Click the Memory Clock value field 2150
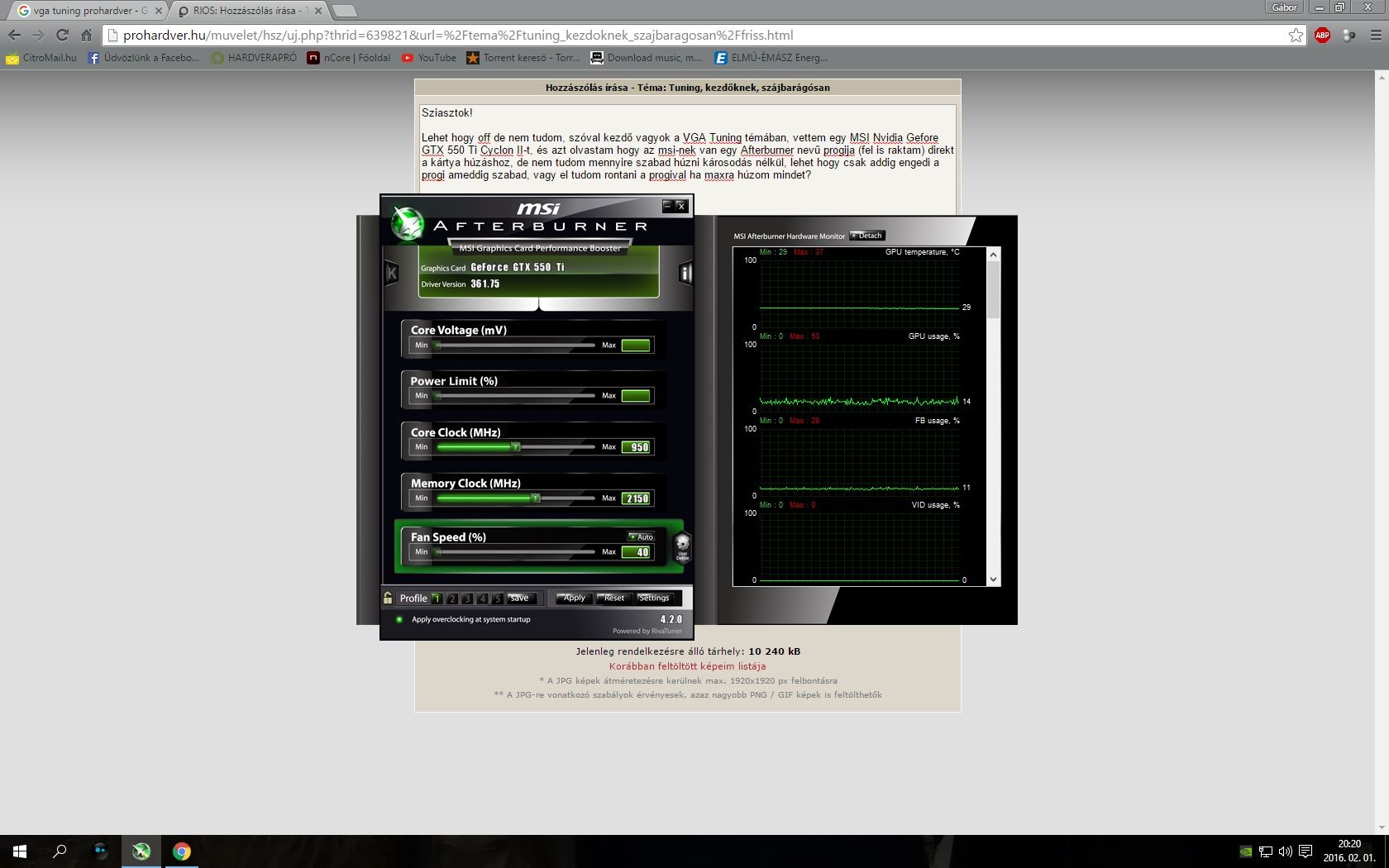The height and width of the screenshot is (868, 1389). coord(637,498)
